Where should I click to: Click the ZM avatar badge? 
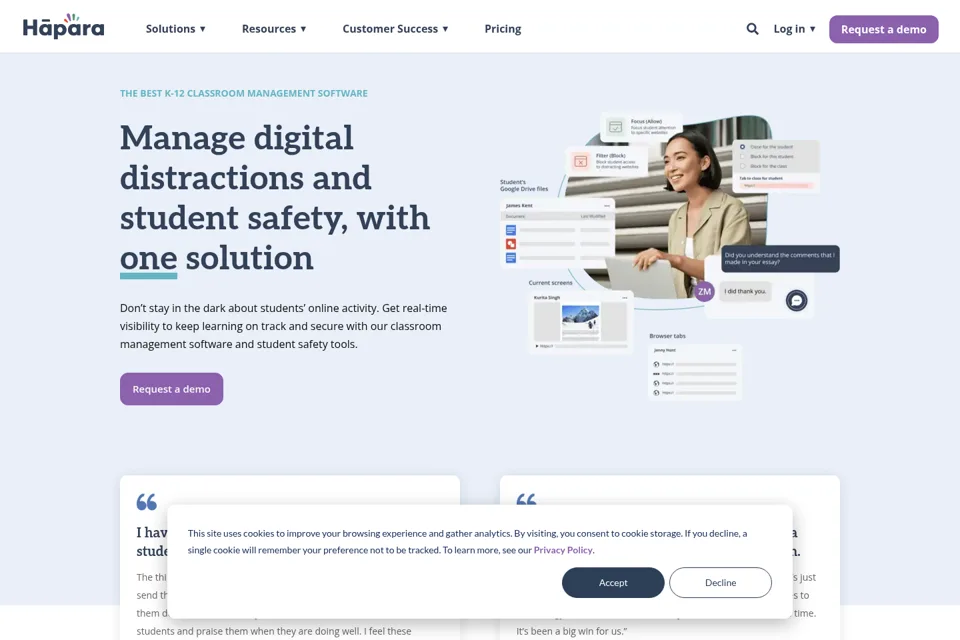(x=705, y=292)
